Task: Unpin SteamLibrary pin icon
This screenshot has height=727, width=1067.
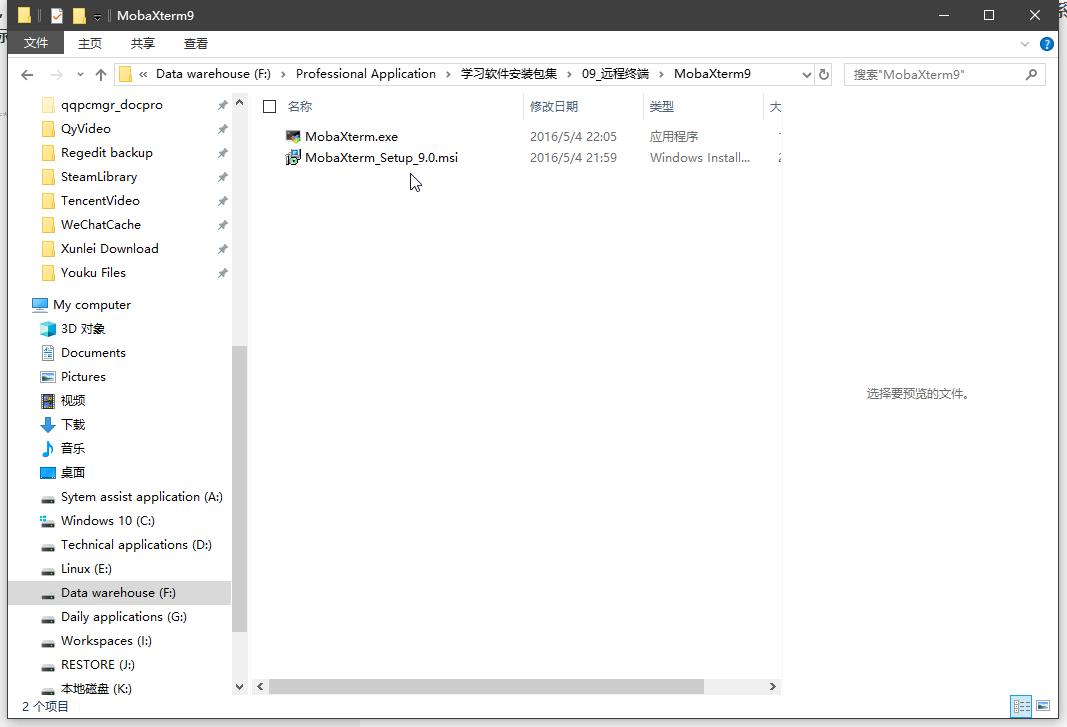Action: (223, 177)
